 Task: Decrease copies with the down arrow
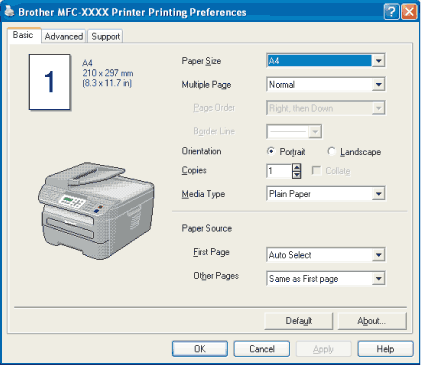coord(296,175)
